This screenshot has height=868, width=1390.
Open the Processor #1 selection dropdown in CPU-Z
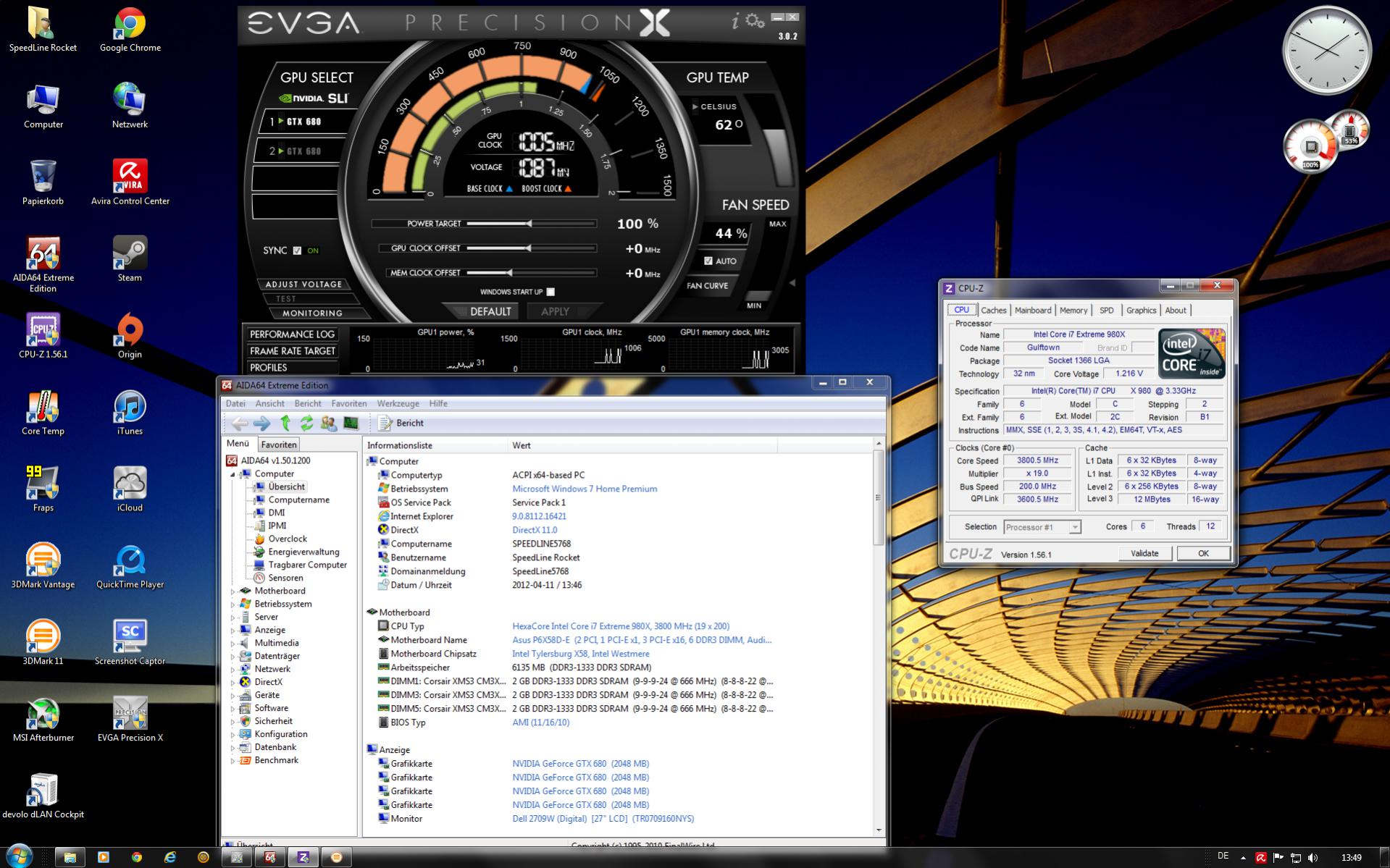pos(1042,527)
